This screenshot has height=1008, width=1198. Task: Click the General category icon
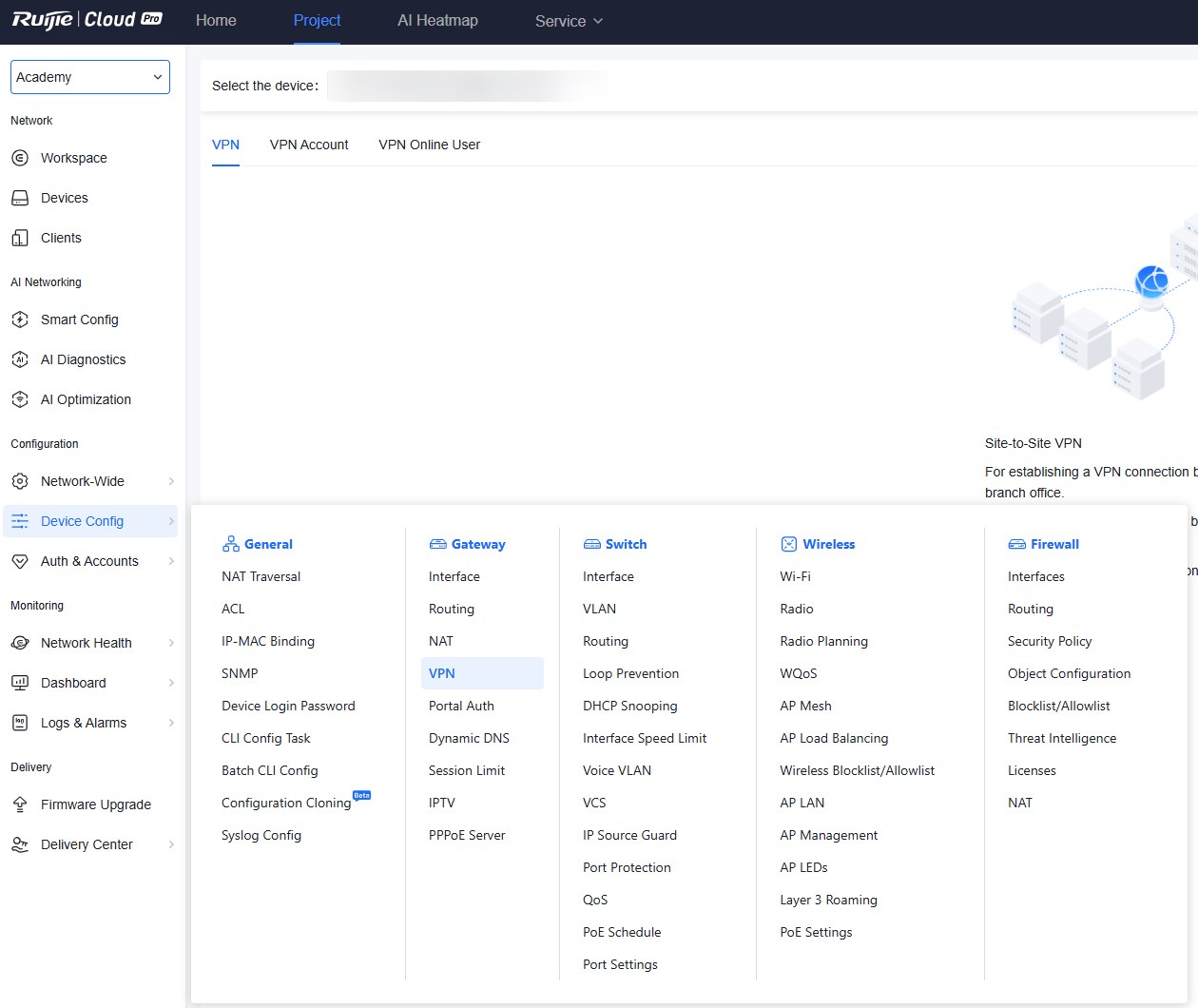230,544
